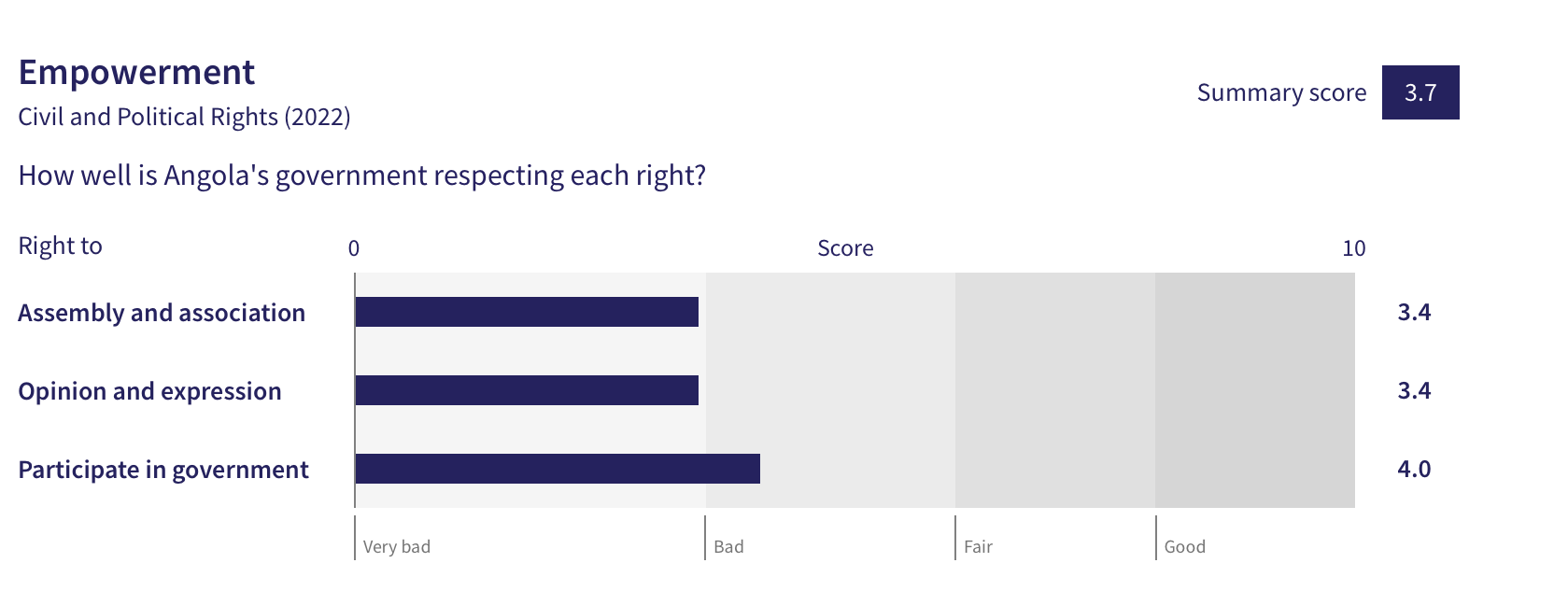Click the Bad scale label
Viewport: 1568px width, 591px height.
[728, 547]
